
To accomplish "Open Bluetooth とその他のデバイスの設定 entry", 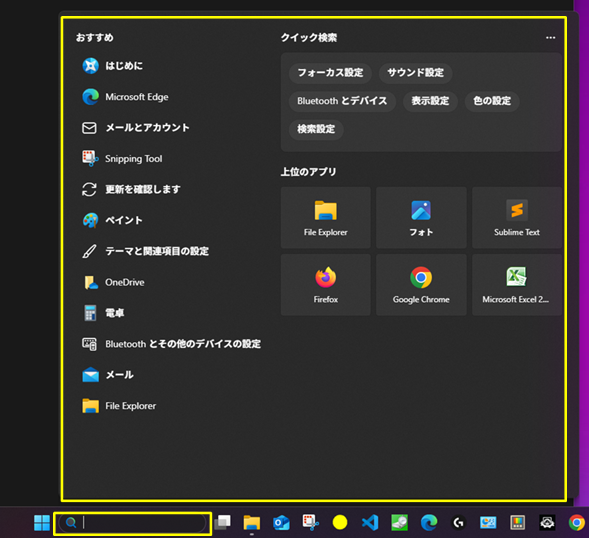I will coord(171,344).
